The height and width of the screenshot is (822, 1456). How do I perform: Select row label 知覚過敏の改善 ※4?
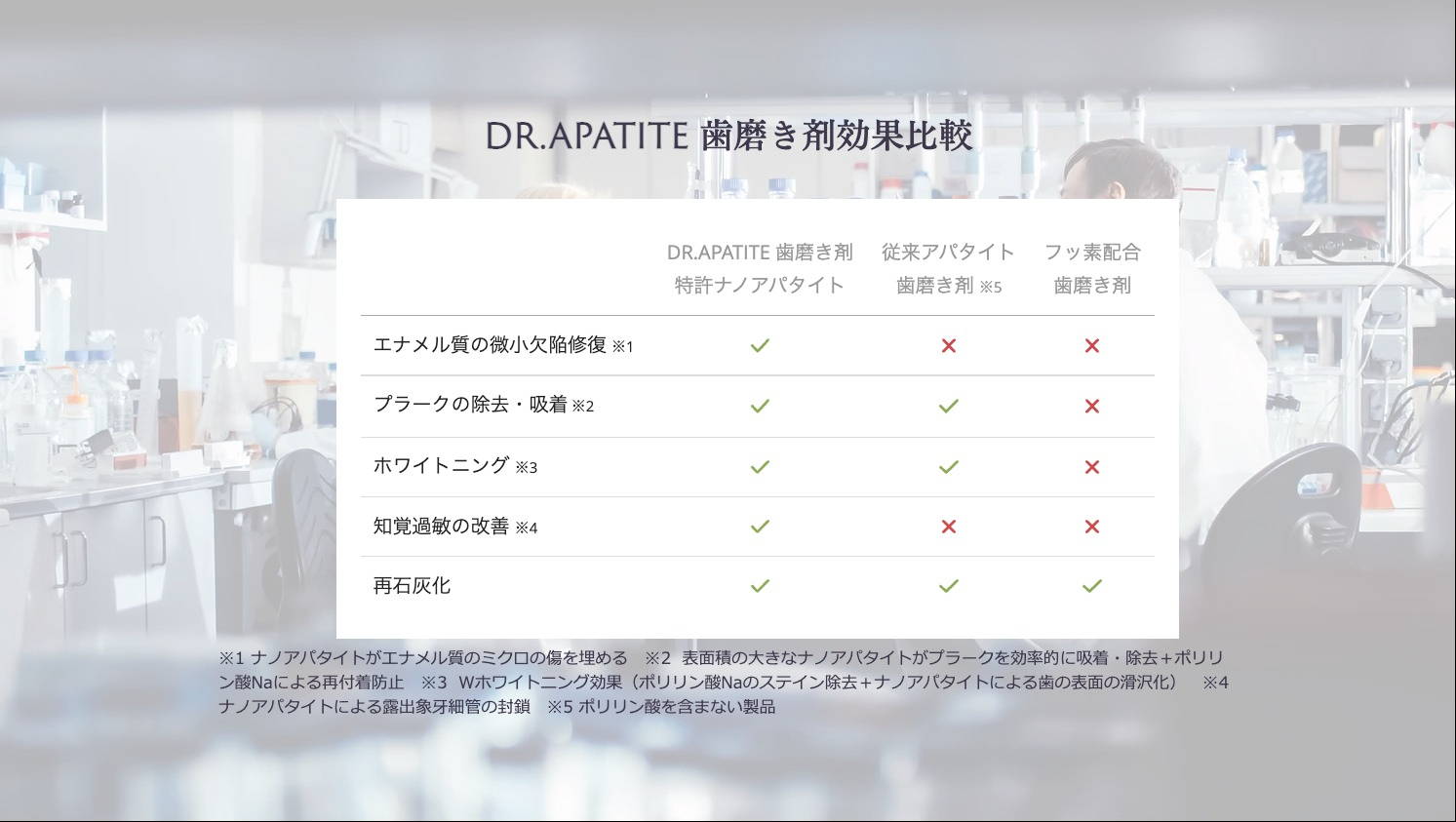coord(455,527)
